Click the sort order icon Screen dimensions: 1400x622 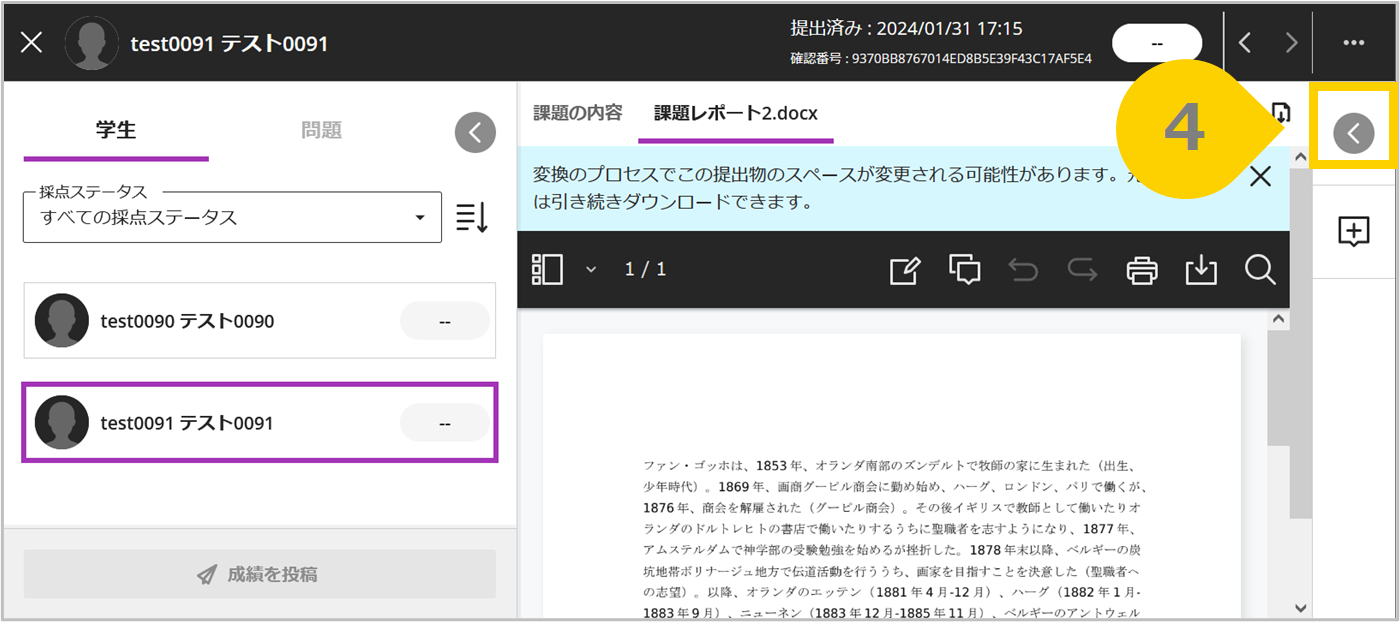pos(472,217)
